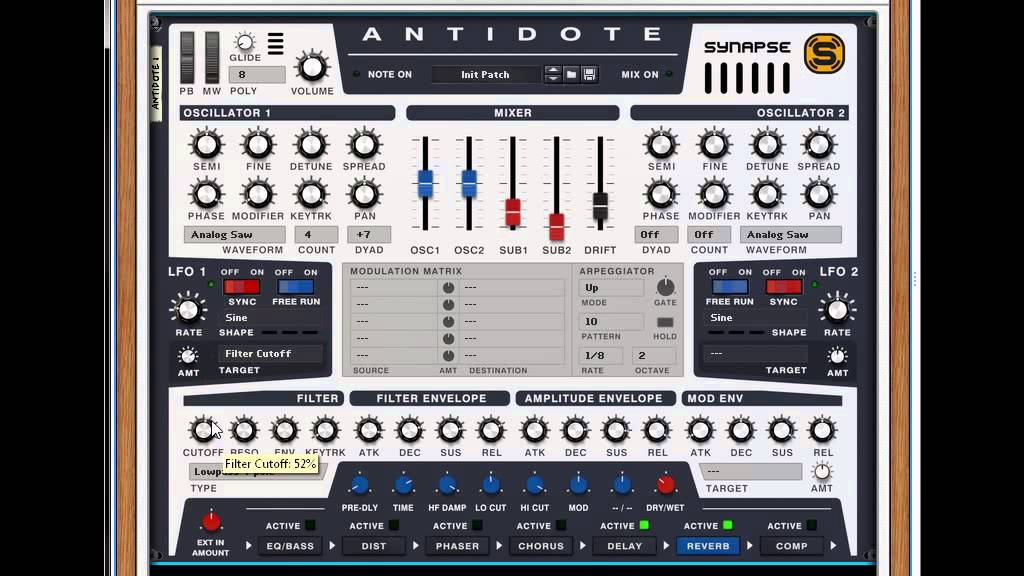1024x576 pixels.
Task: Enable the Comp Active LED
Action: 811,525
